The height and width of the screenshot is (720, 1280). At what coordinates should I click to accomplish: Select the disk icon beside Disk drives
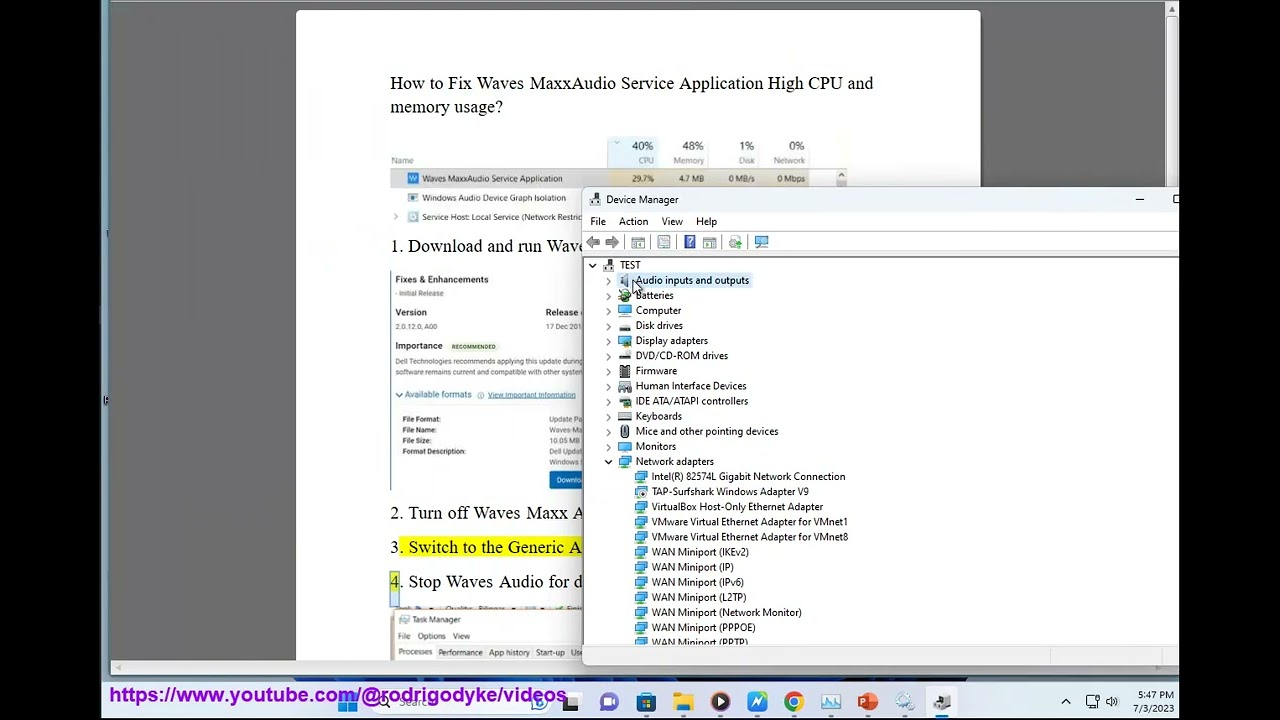(x=625, y=326)
